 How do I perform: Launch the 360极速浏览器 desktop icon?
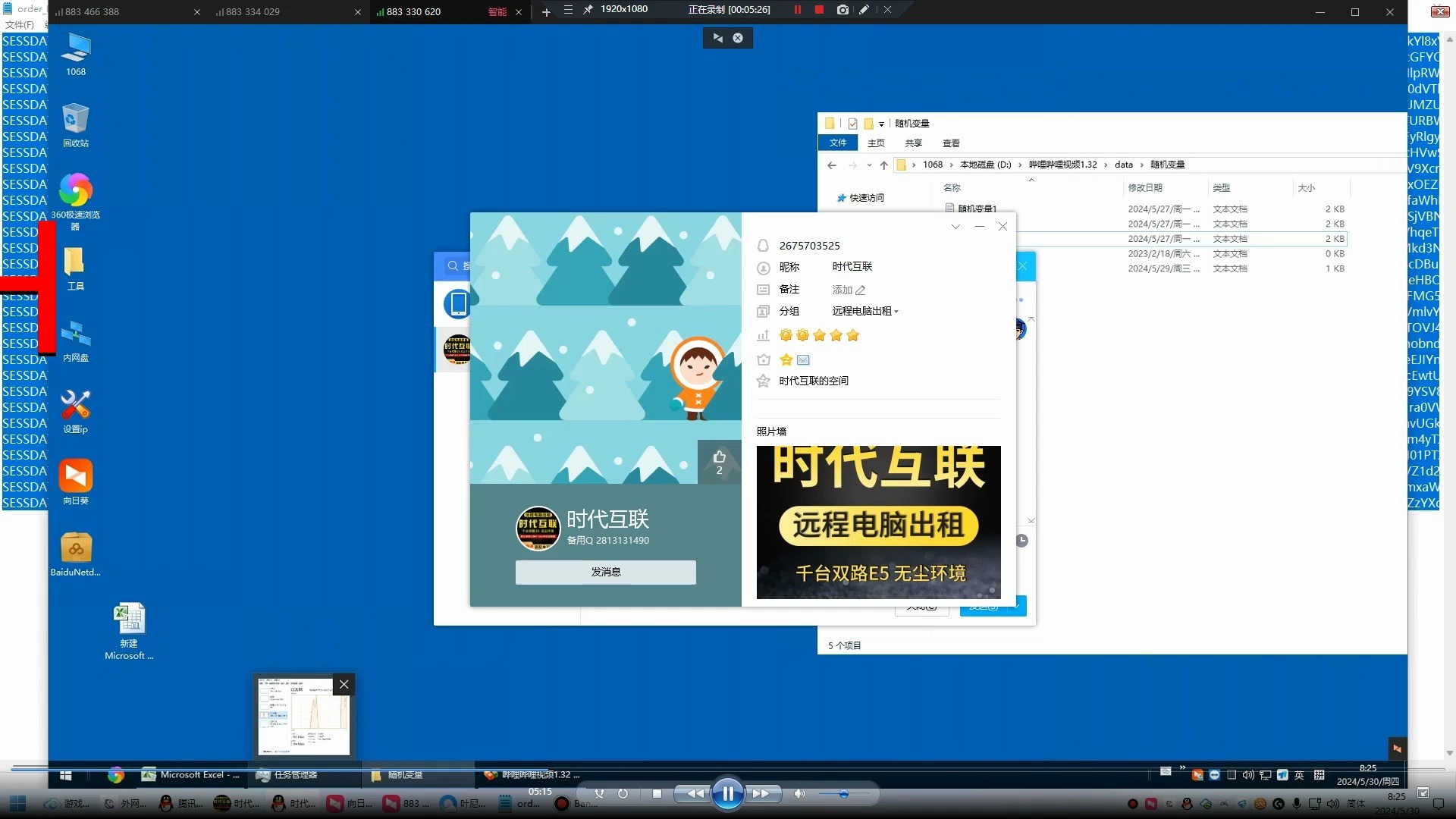click(76, 201)
